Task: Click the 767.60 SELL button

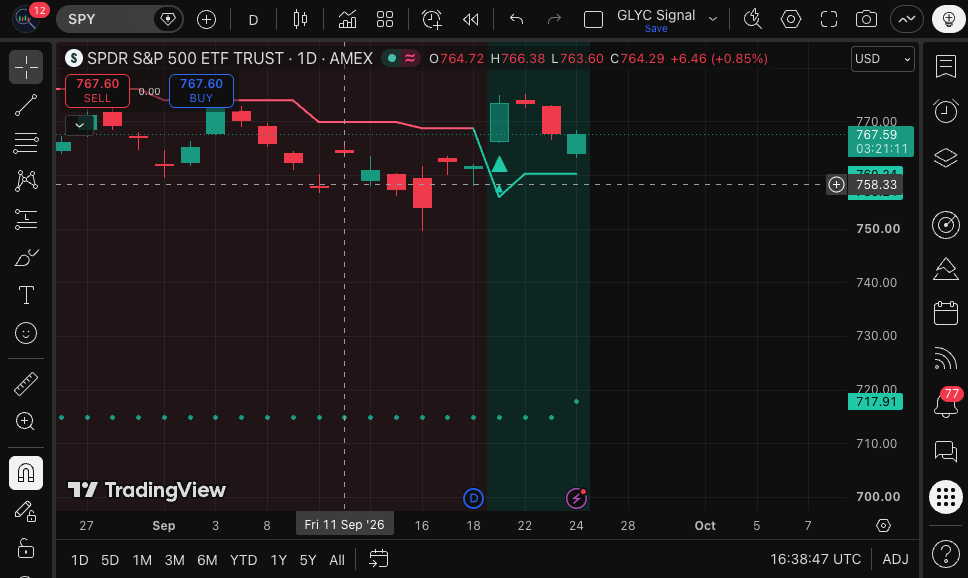Action: (98, 90)
